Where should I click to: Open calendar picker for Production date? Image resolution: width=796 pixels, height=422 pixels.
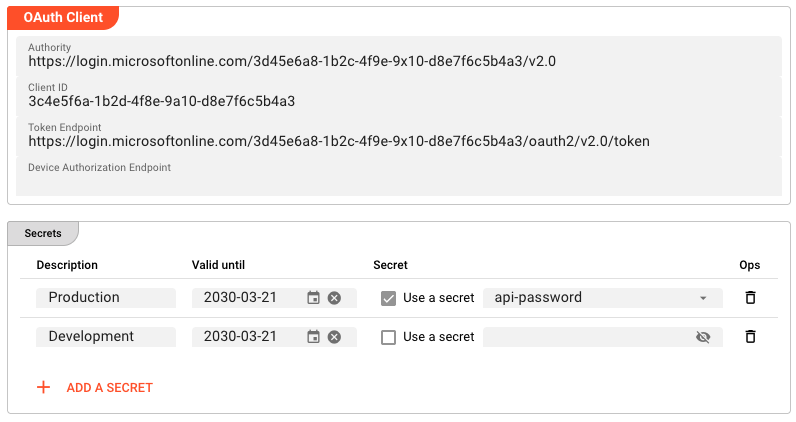pyautogui.click(x=313, y=298)
